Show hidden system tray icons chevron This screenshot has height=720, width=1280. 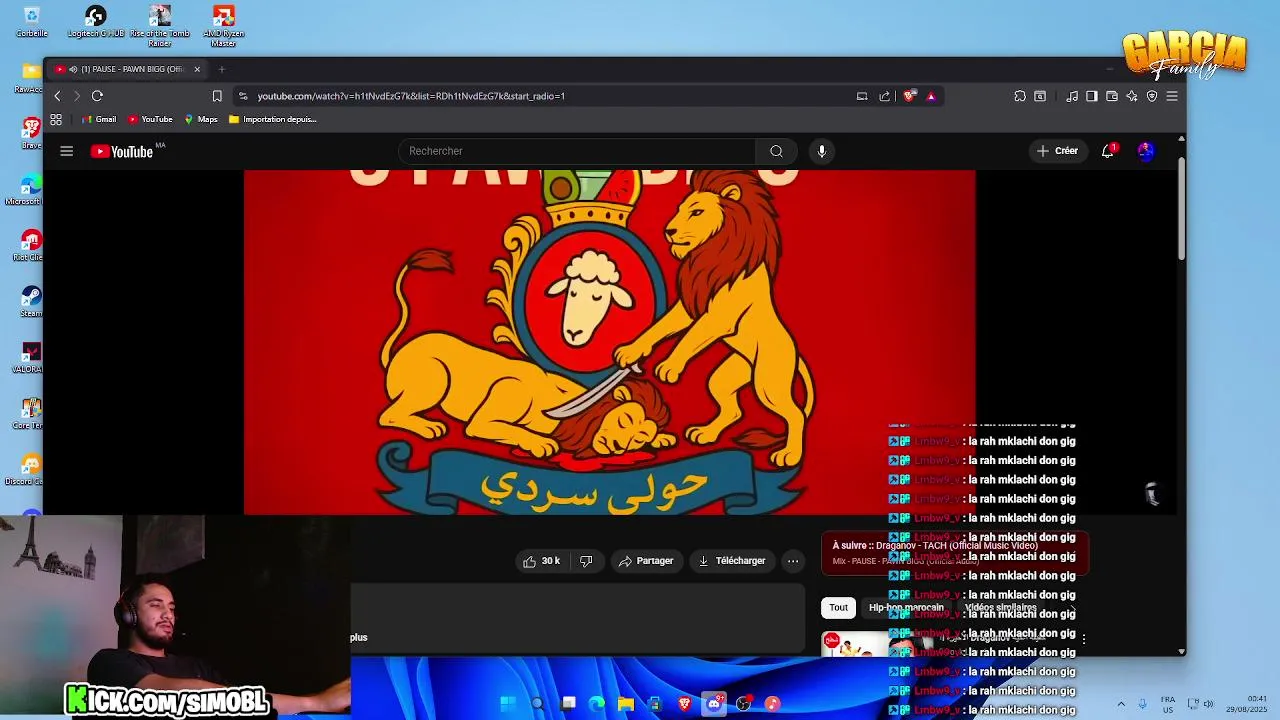(x=1120, y=704)
